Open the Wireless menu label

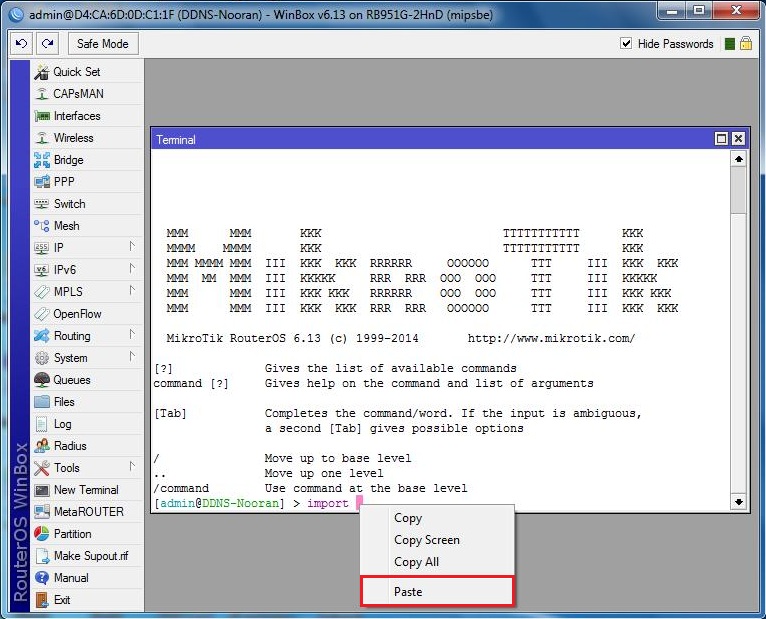(x=73, y=138)
